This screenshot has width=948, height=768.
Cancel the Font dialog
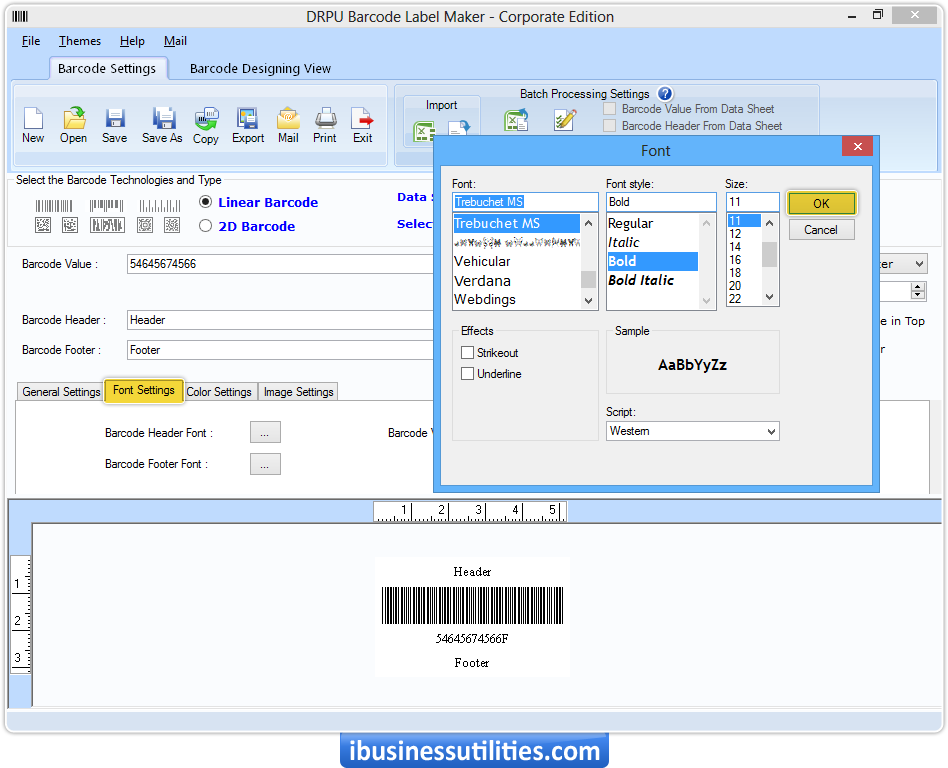tap(821, 230)
